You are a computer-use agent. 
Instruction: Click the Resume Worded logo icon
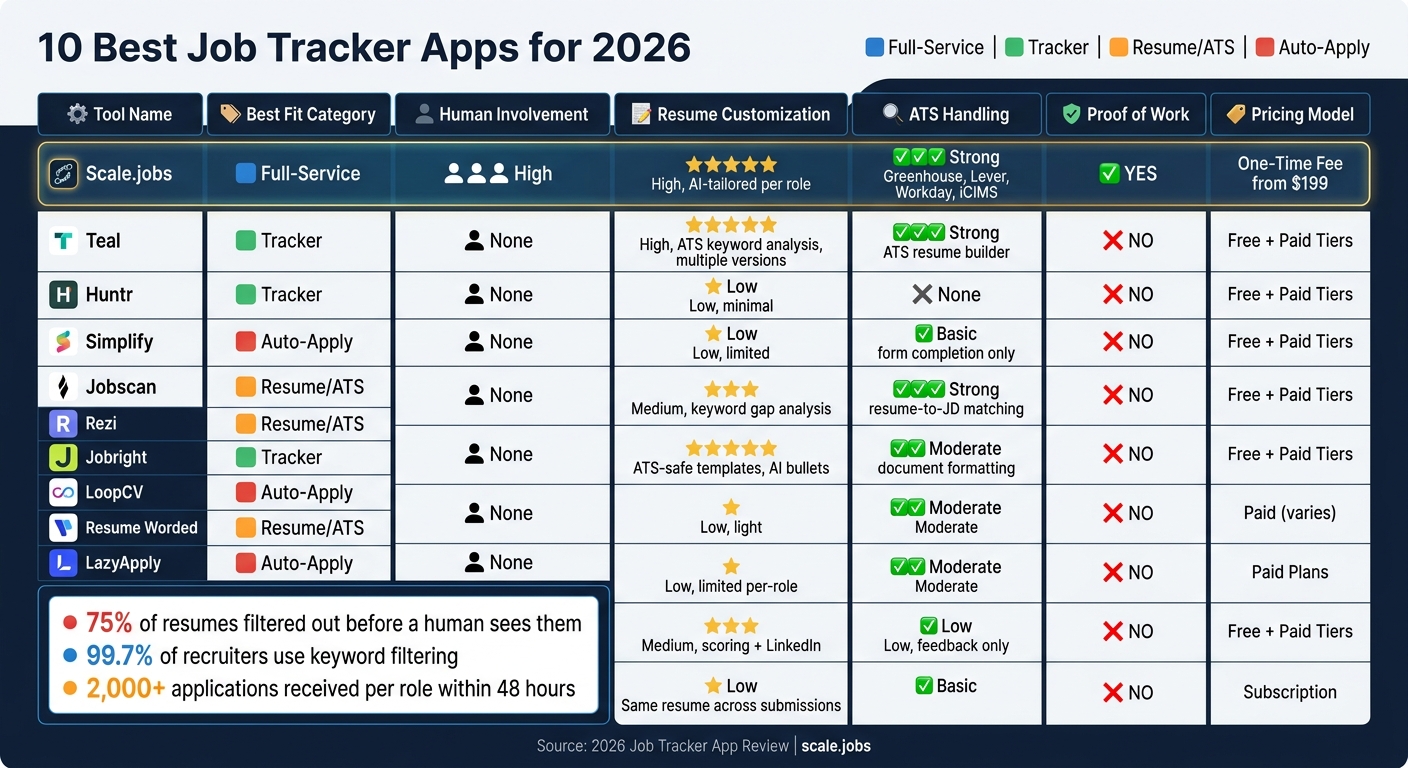pyautogui.click(x=64, y=528)
